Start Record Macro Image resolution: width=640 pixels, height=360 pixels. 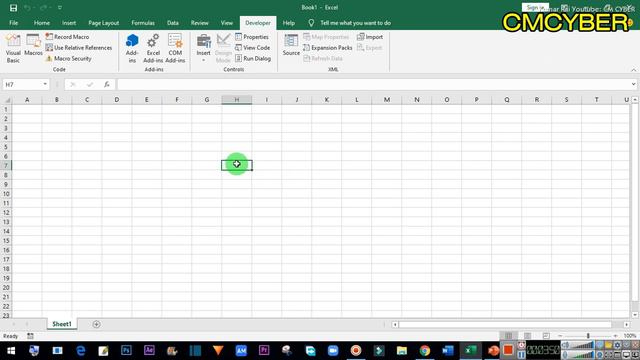(67, 37)
